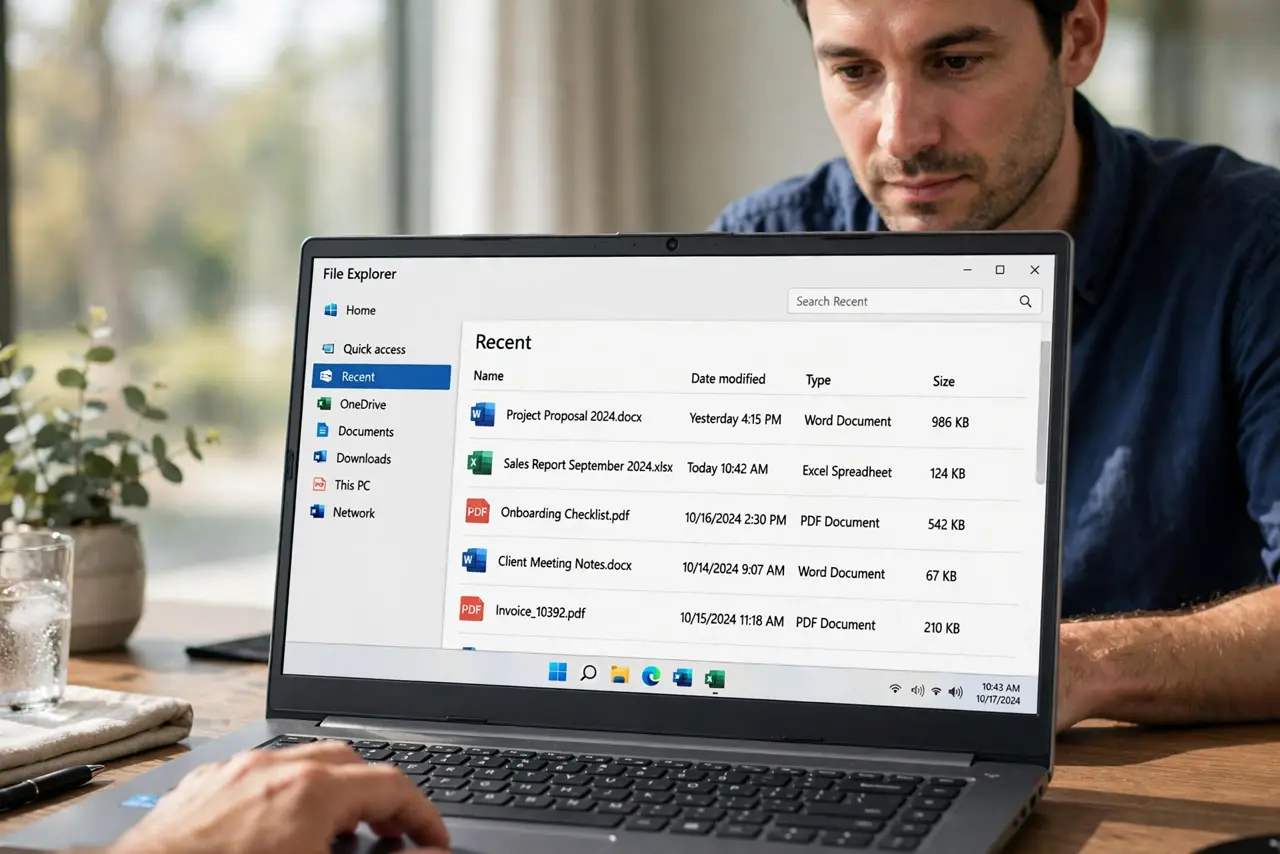Screen dimensions: 1280x854
Task: Select the PDF icon of Invoice_10392.pdf
Action: (471, 609)
